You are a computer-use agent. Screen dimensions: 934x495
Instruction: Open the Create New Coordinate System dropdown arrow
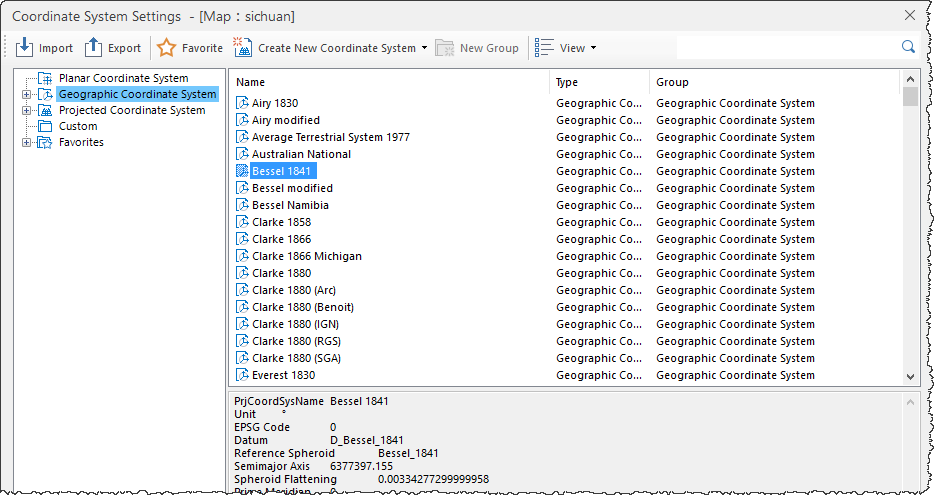[x=424, y=48]
